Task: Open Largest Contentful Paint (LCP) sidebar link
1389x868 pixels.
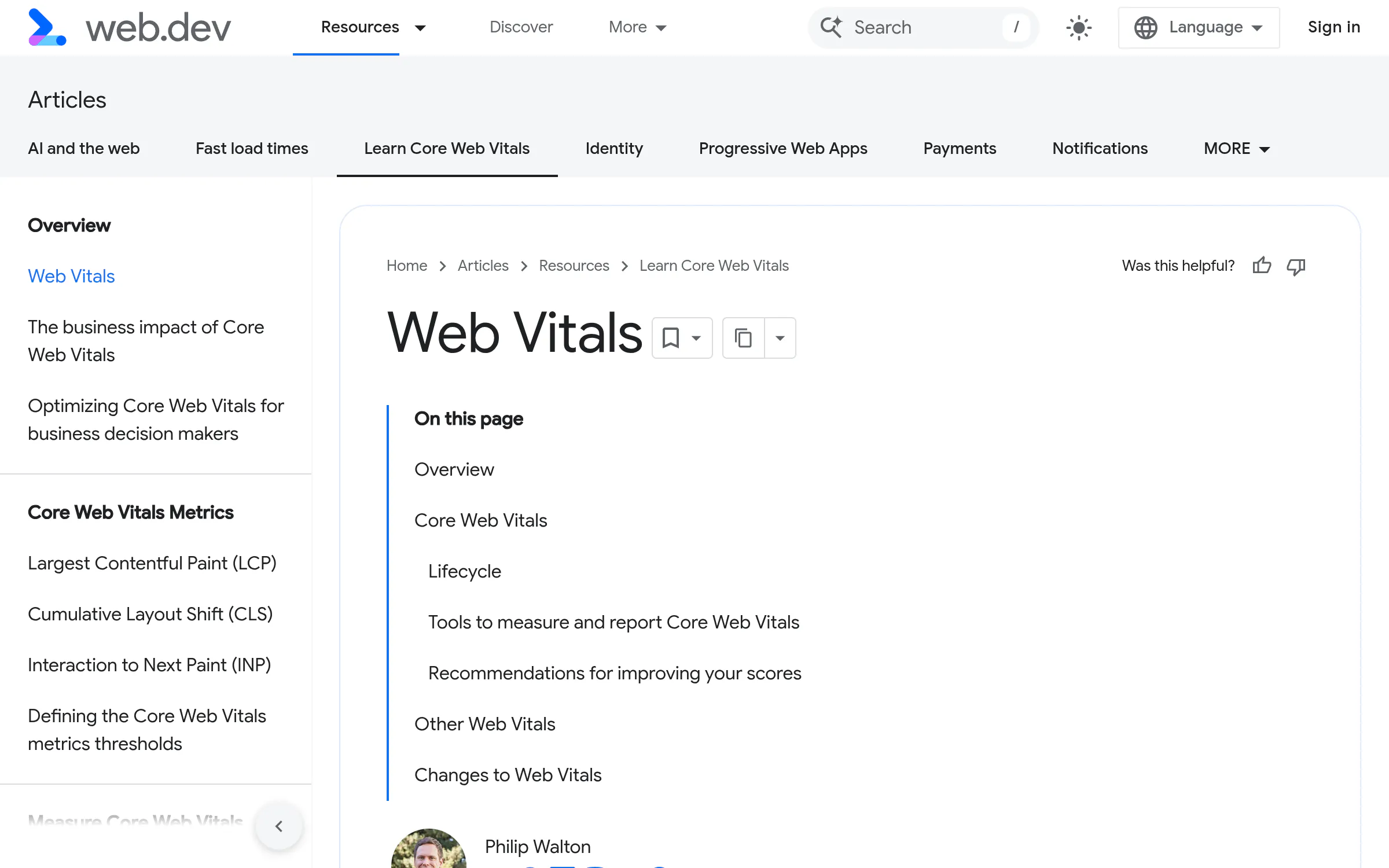Action: [152, 563]
